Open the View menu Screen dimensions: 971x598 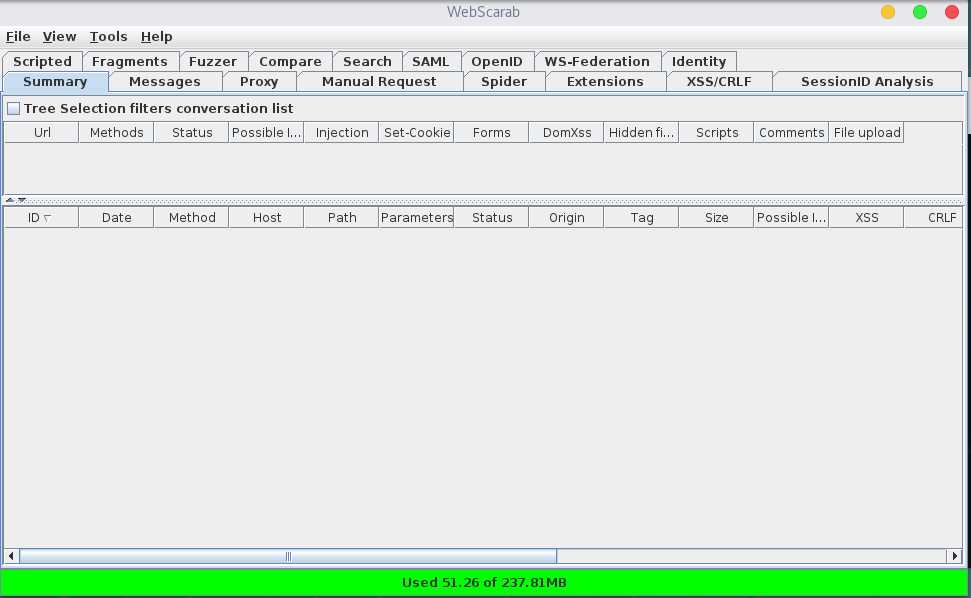tap(59, 37)
